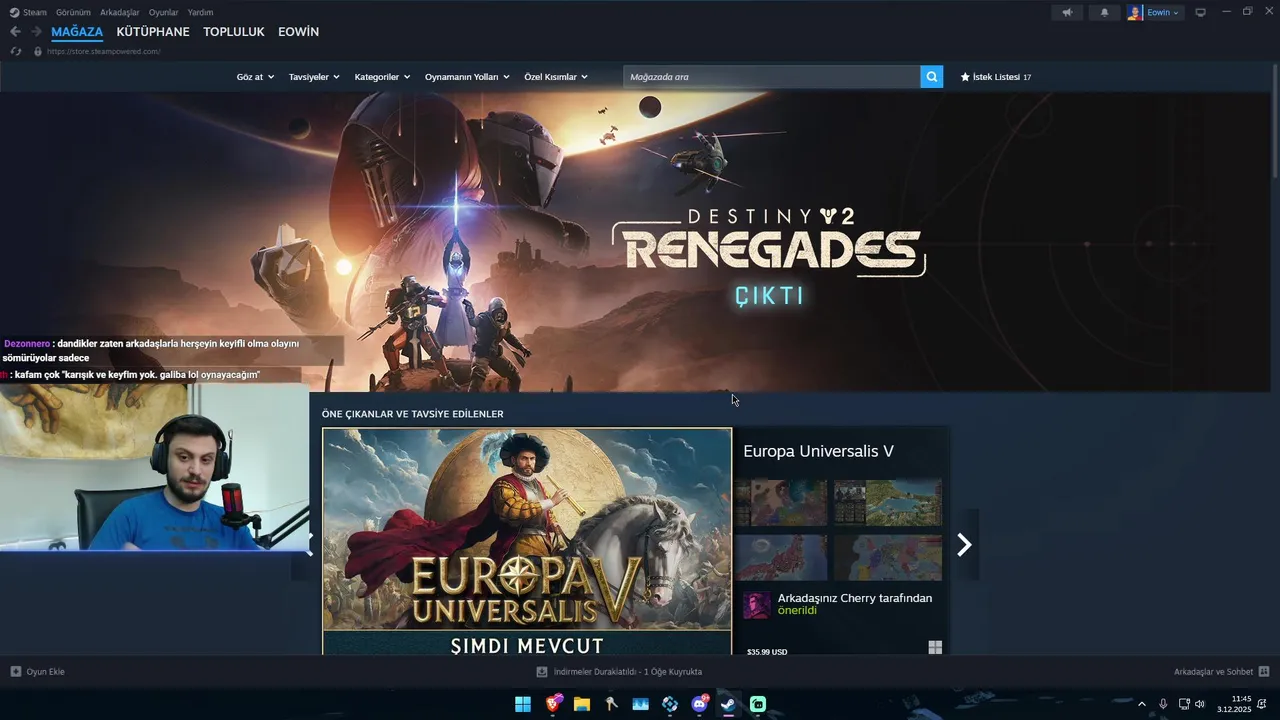Expand the Tavsiyeler dropdown
Viewport: 1280px width, 720px height.
[314, 77]
